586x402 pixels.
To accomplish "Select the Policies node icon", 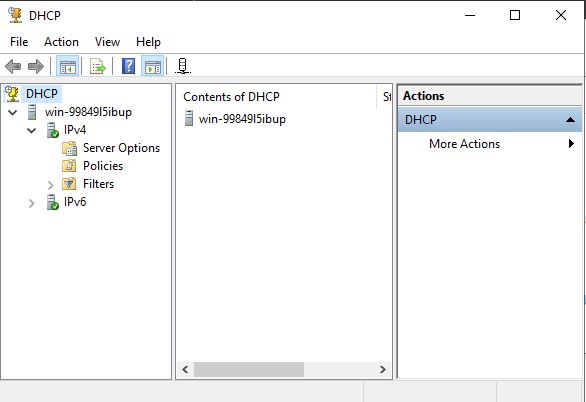I will tap(69, 166).
